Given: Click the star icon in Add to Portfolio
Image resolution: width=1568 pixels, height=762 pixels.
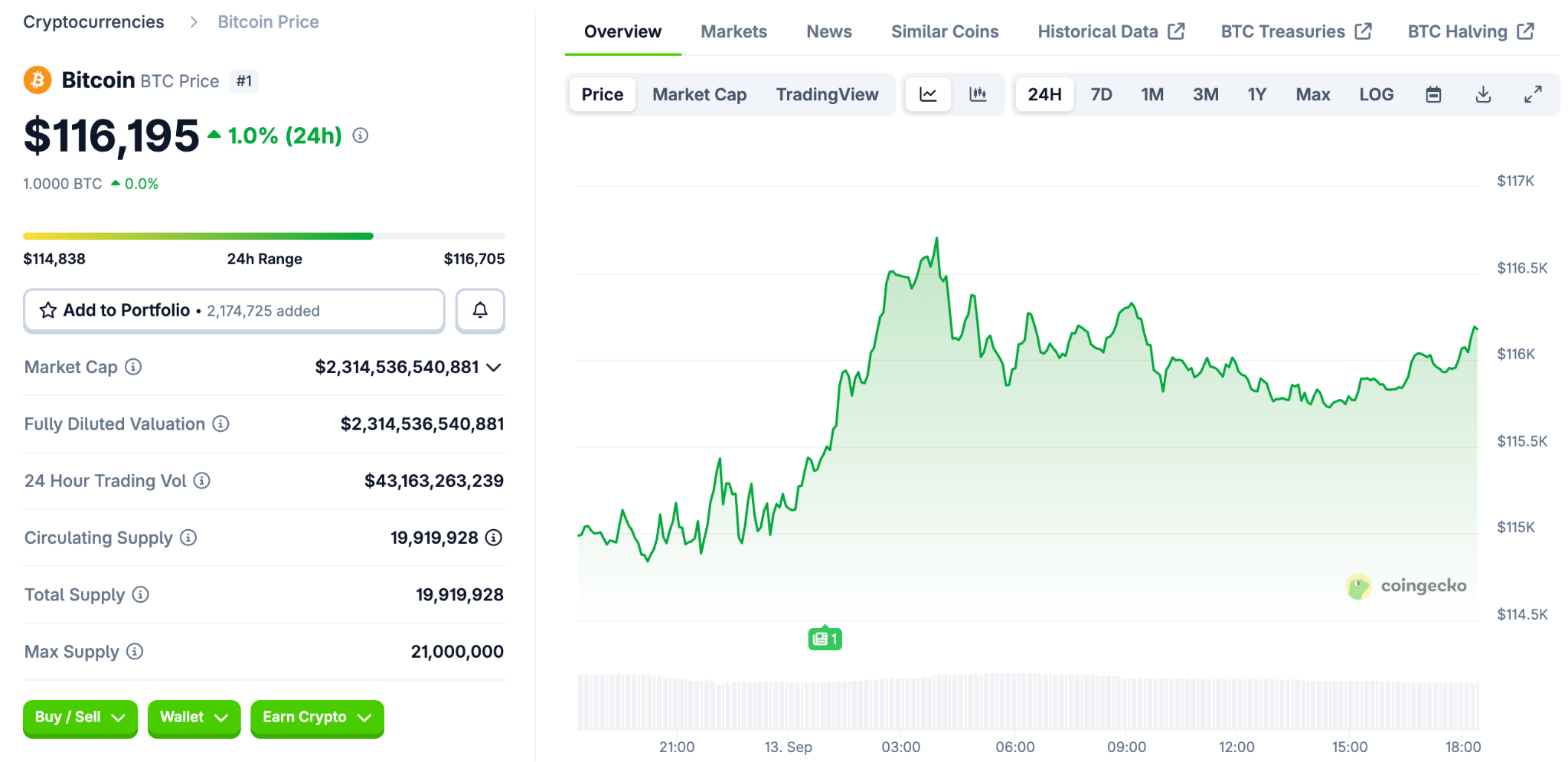Looking at the screenshot, I should point(48,310).
